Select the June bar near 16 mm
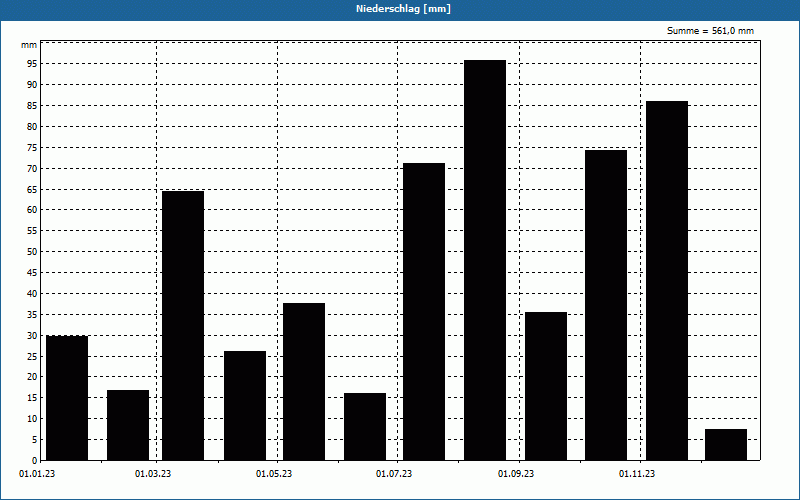The height and width of the screenshot is (500, 800). coord(365,427)
